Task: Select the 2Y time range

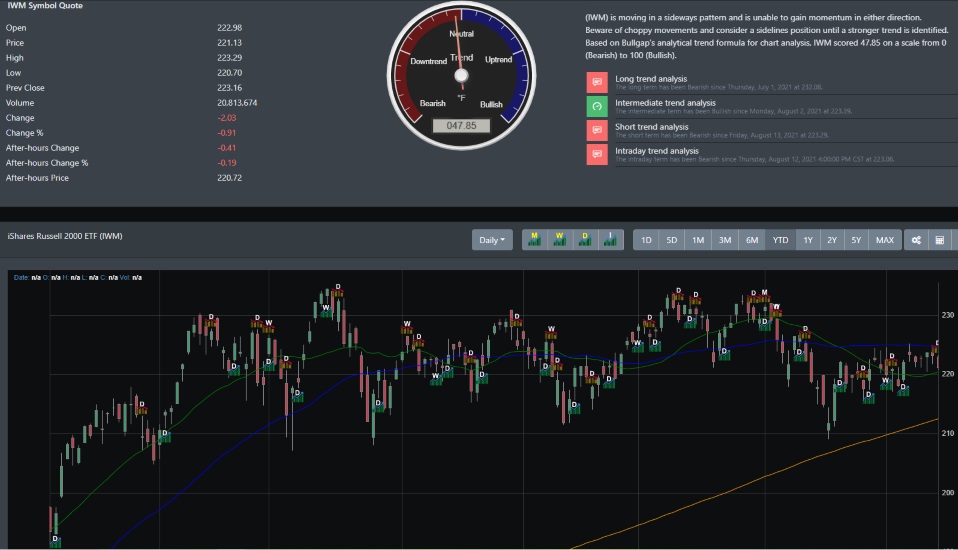Action: (832, 240)
